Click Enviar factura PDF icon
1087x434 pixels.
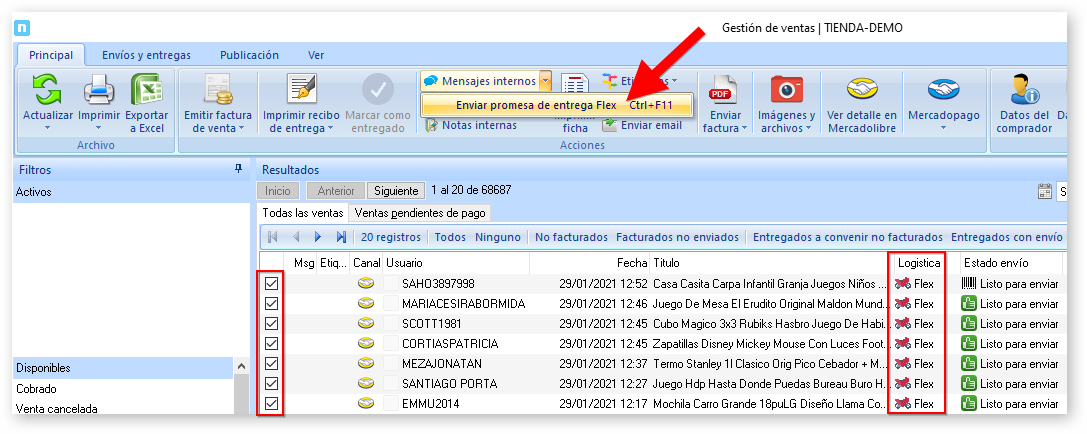[721, 92]
